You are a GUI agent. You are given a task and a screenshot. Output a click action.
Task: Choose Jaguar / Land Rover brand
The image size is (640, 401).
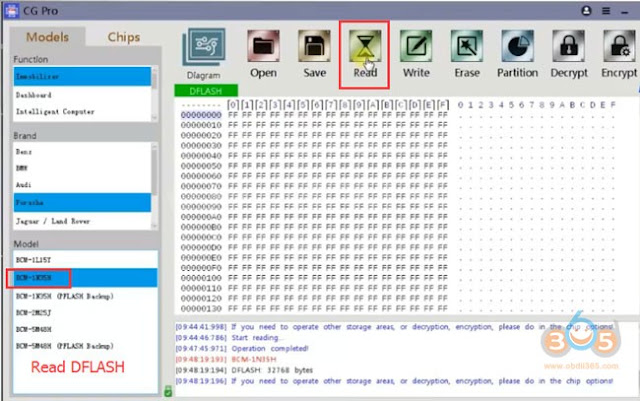pyautogui.click(x=82, y=221)
